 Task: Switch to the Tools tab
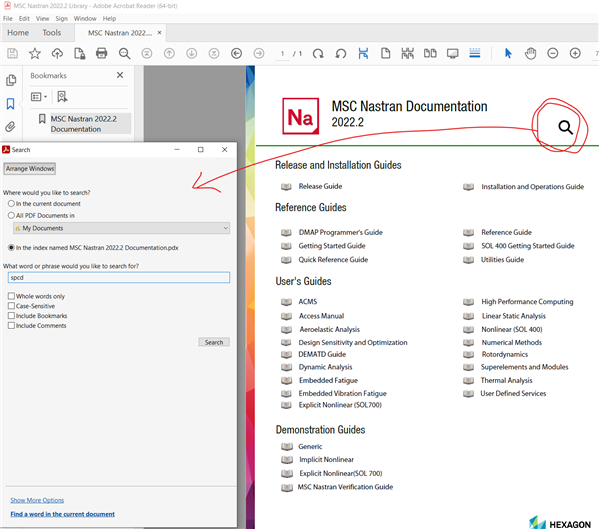pyautogui.click(x=52, y=33)
